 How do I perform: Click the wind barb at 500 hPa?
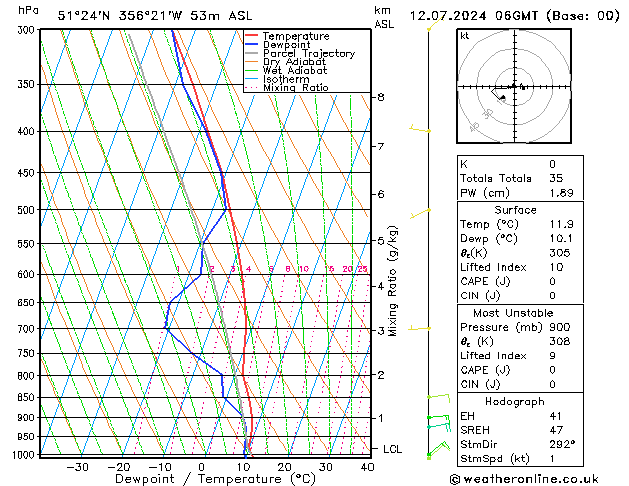click(x=420, y=214)
